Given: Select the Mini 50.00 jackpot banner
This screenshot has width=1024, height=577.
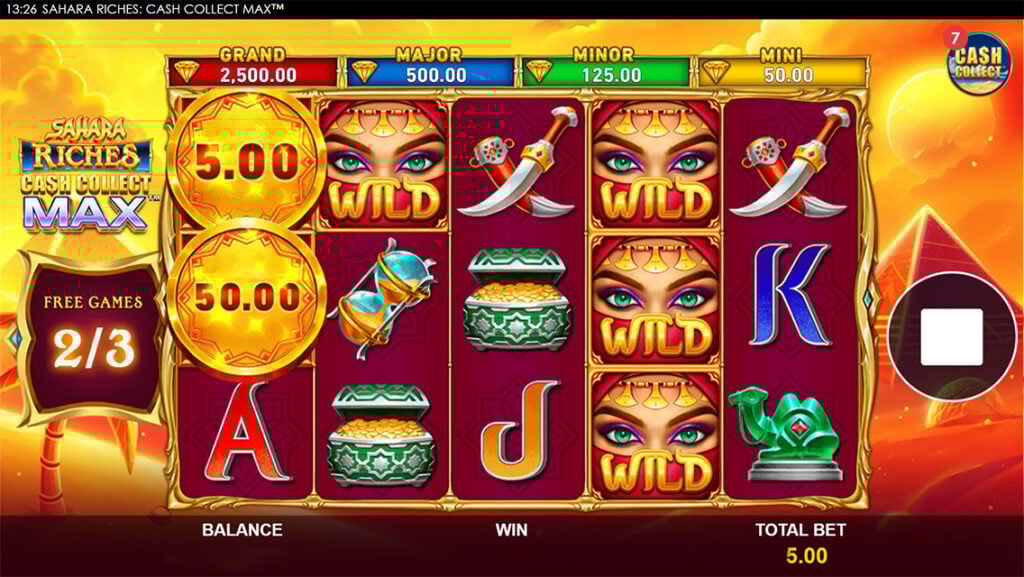Looking at the screenshot, I should 782,67.
